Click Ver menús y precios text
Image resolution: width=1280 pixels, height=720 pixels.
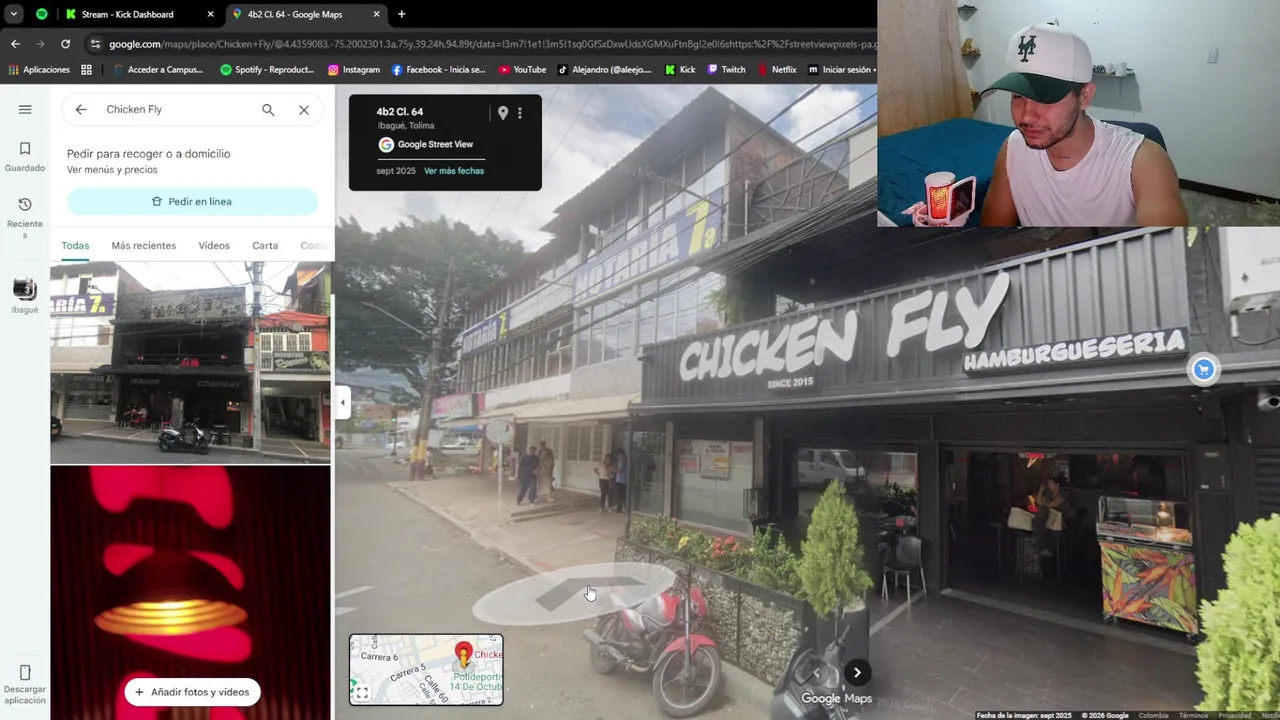point(112,170)
